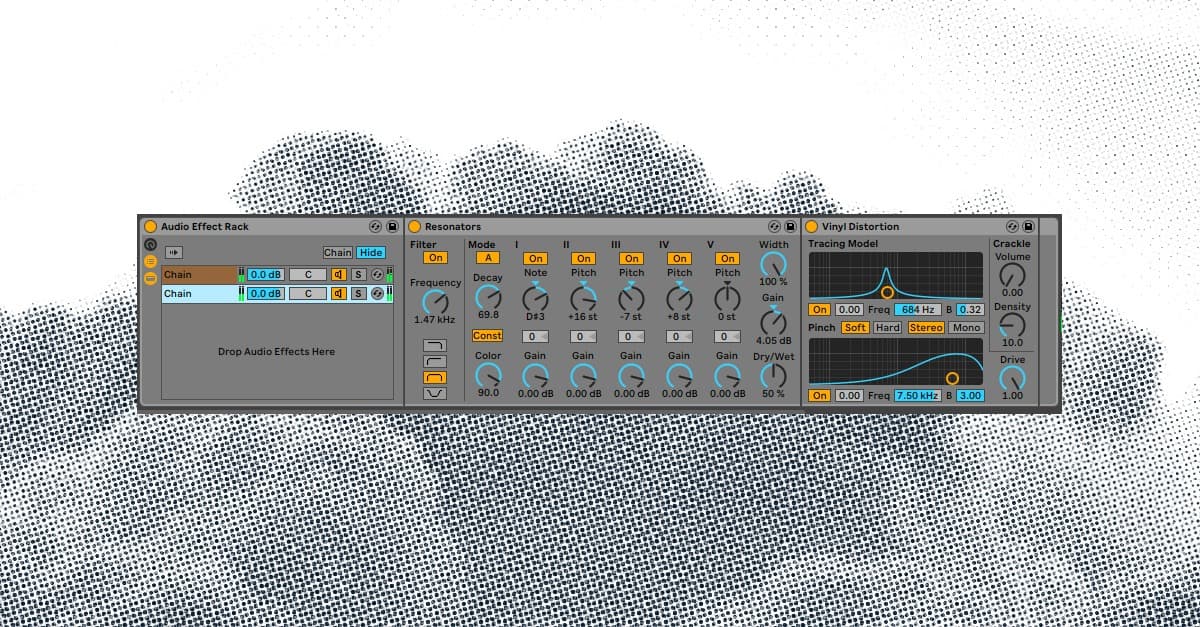Viewport: 1200px width, 627px height.
Task: Click Audio Effect Rack hot-swap preset icon
Action: pyautogui.click(x=376, y=227)
